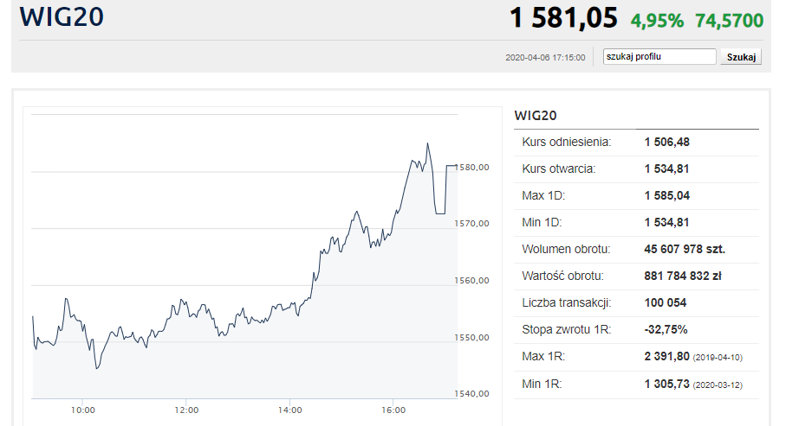Viewport: 786px width, 426px height.
Task: Click the timestamp 2020-04-06 17:15:00
Action: click(x=545, y=58)
